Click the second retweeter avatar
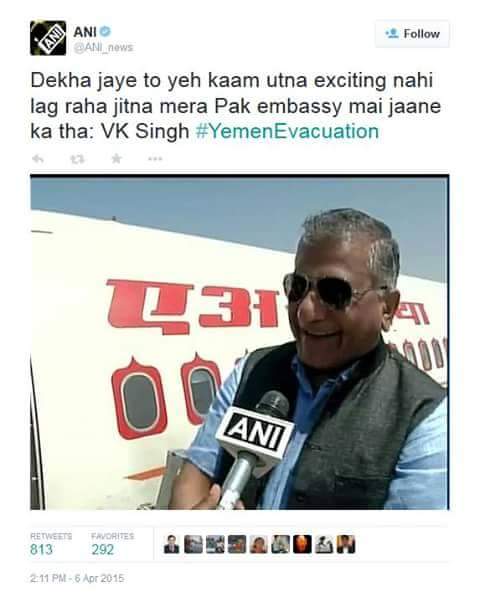The width and height of the screenshot is (480, 597). [x=193, y=544]
